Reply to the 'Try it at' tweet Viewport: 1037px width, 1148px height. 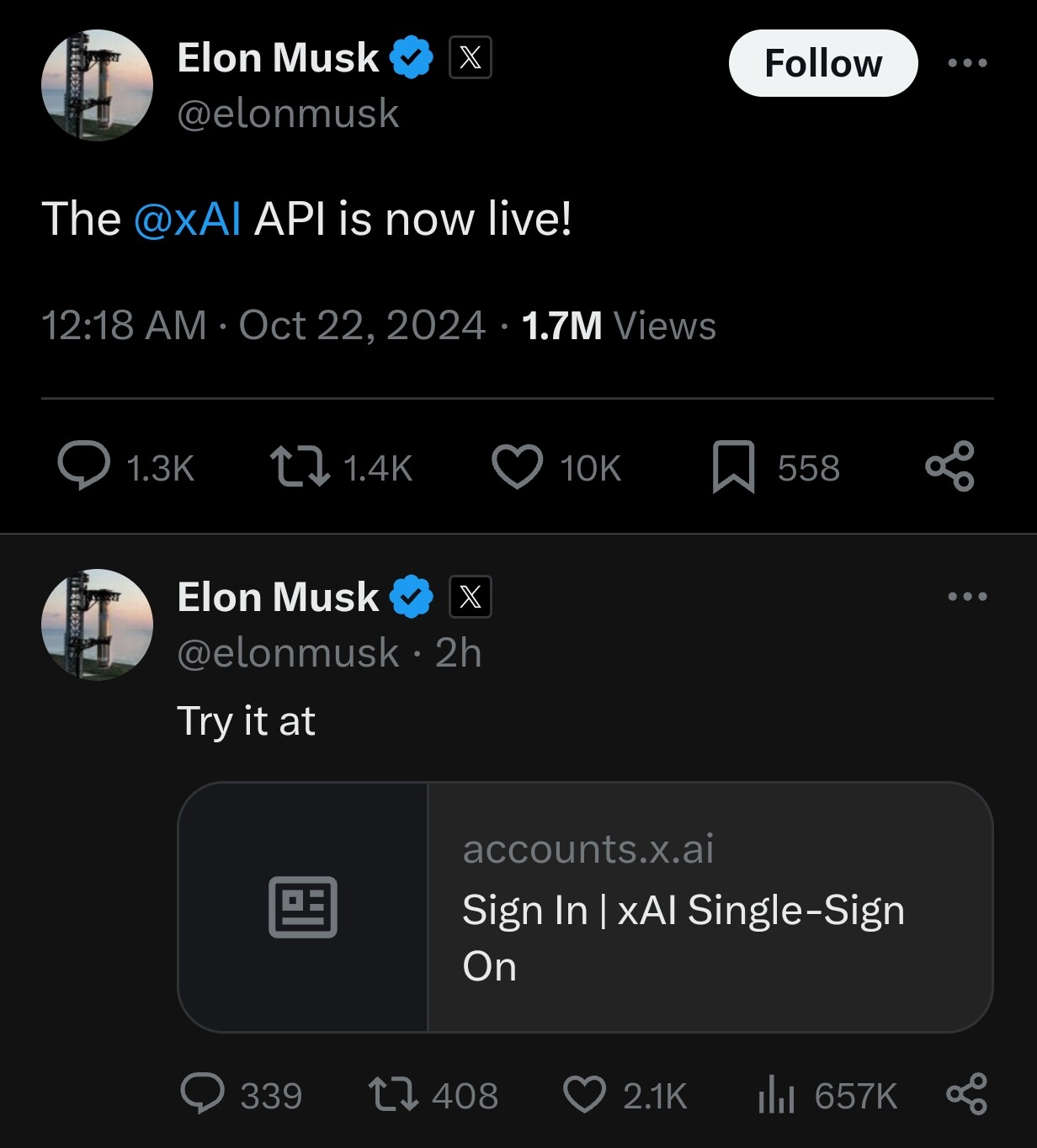203,1093
